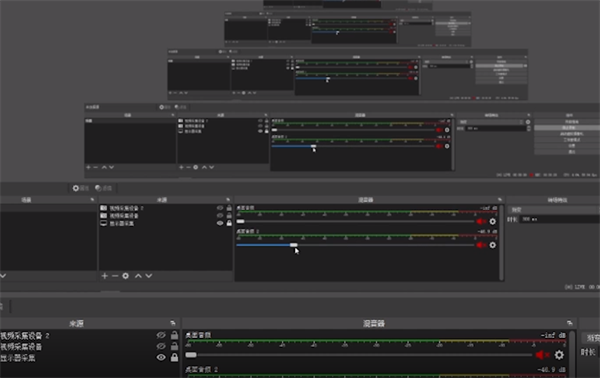
Task: Hide the foreground 显示器采集 source via eye icon
Action: tap(161, 357)
